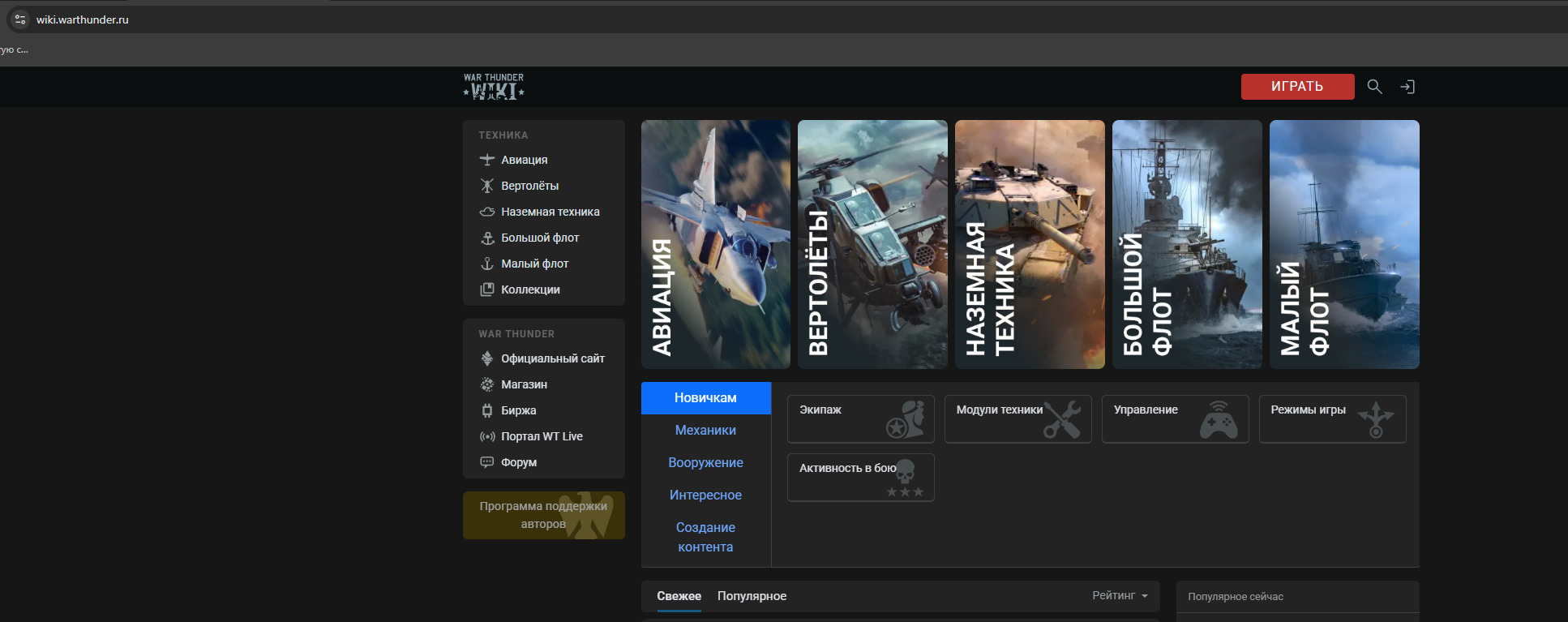The height and width of the screenshot is (622, 1568).
Task: Open the АВИАЦИЯ image tile
Action: (715, 244)
